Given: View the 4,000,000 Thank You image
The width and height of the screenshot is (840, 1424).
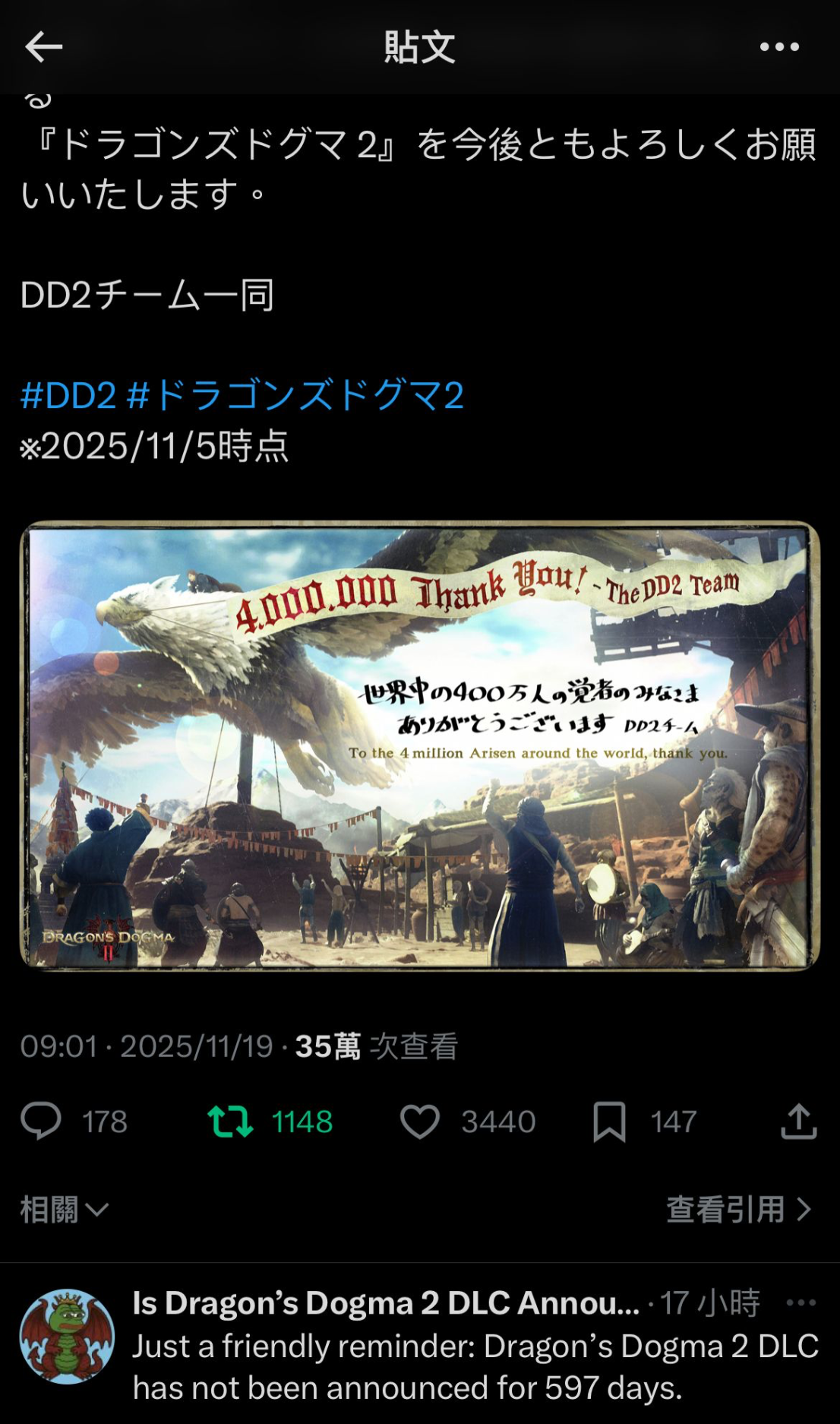Looking at the screenshot, I should tap(420, 745).
